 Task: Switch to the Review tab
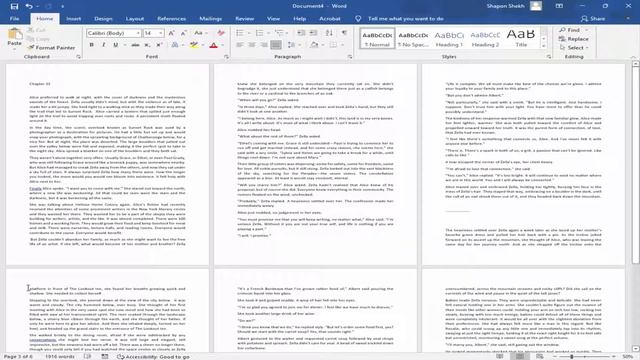[244, 18]
